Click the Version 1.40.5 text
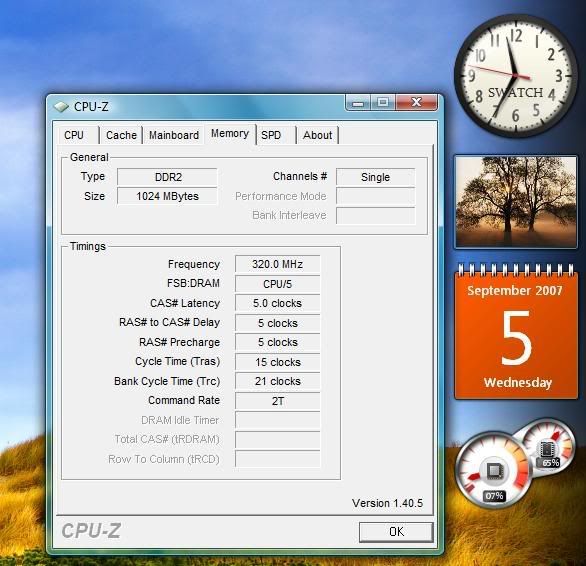This screenshot has width=586, height=566. [387, 503]
